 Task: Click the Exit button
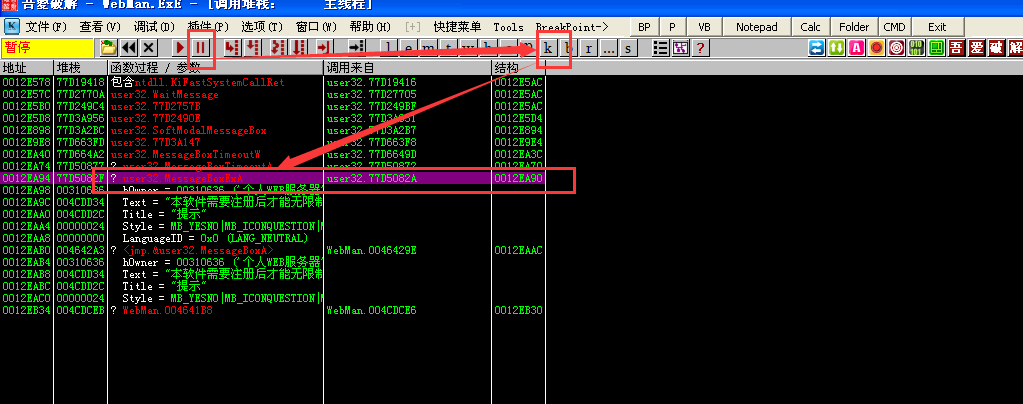937,27
